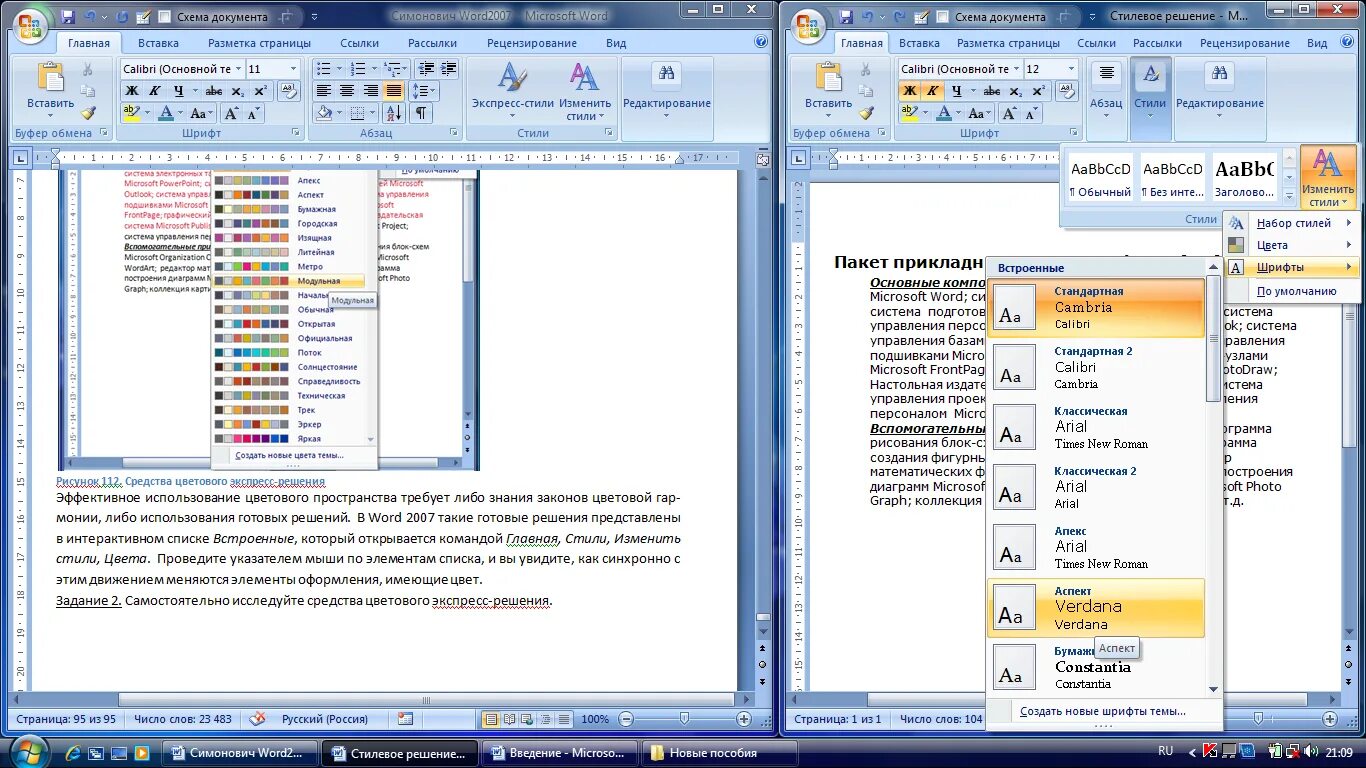Toggle Bold (Ж) in left window ribbon
The width and height of the screenshot is (1366, 768).
coord(131,91)
